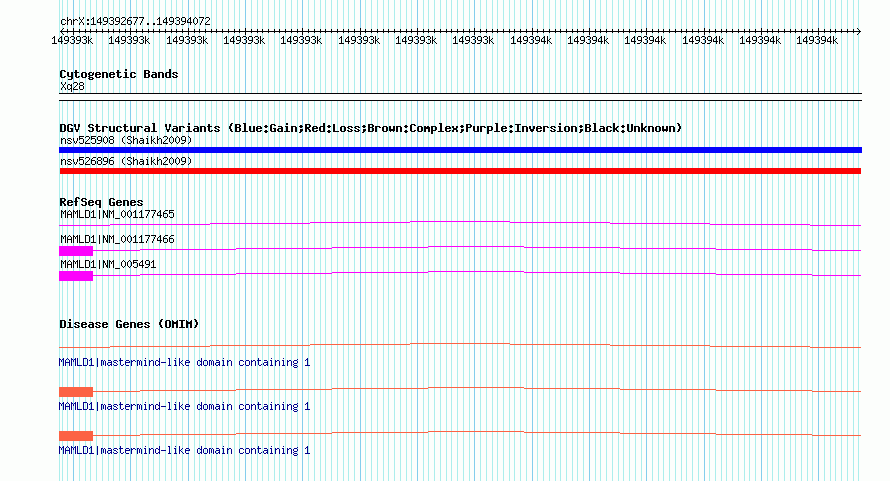
Task: Click the Xq28 cytogenetic band bar
Action: point(460,97)
